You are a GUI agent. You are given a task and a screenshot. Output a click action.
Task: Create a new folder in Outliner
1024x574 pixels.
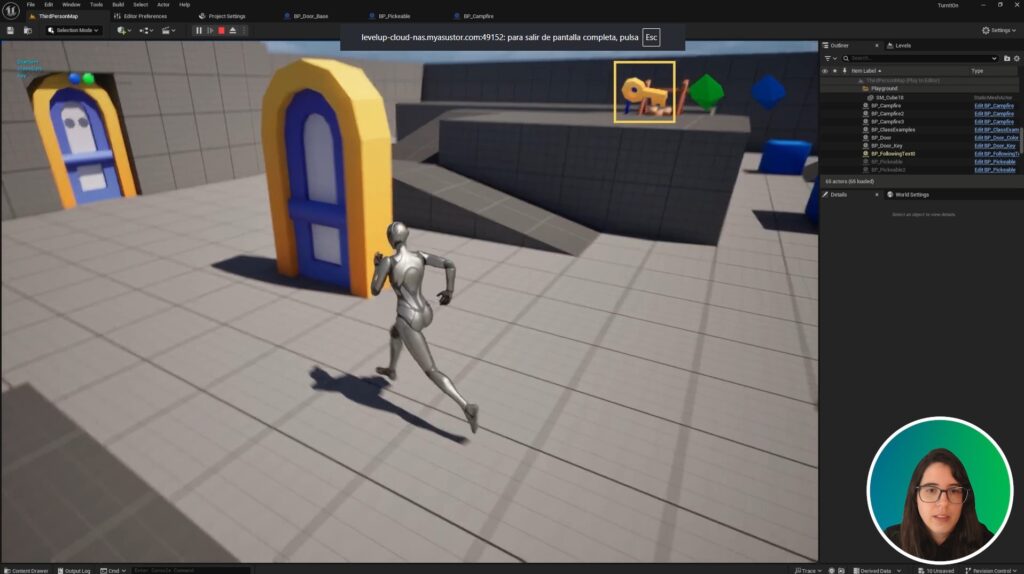click(x=1006, y=58)
